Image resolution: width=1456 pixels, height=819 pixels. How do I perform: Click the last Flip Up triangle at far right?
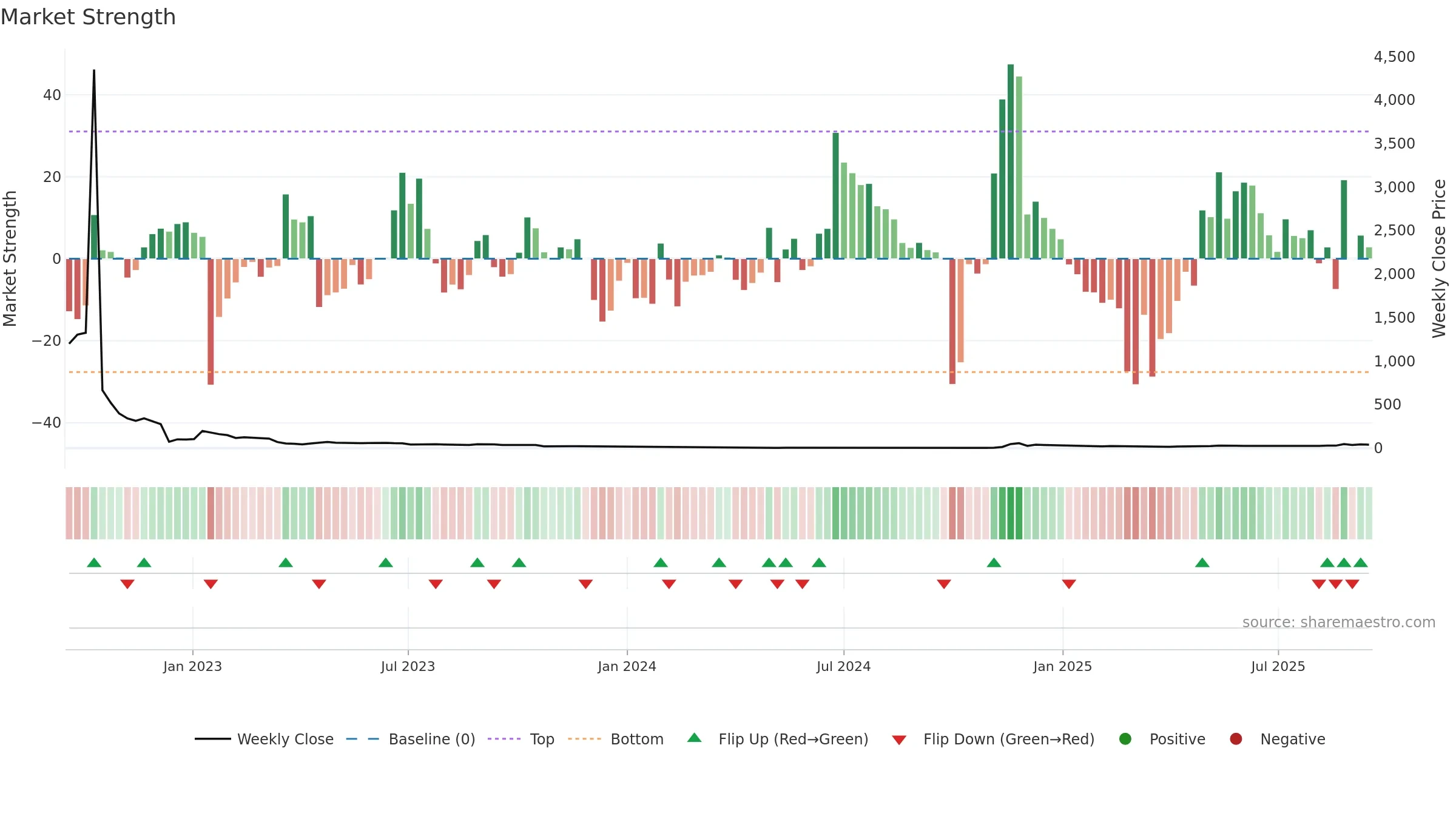[x=1361, y=562]
